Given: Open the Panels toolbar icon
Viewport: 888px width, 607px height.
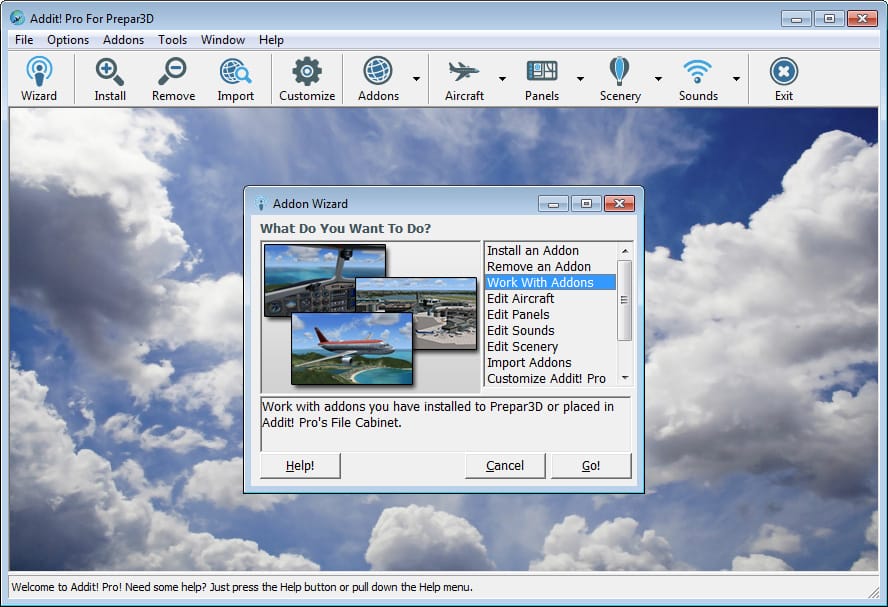Looking at the screenshot, I should (542, 78).
